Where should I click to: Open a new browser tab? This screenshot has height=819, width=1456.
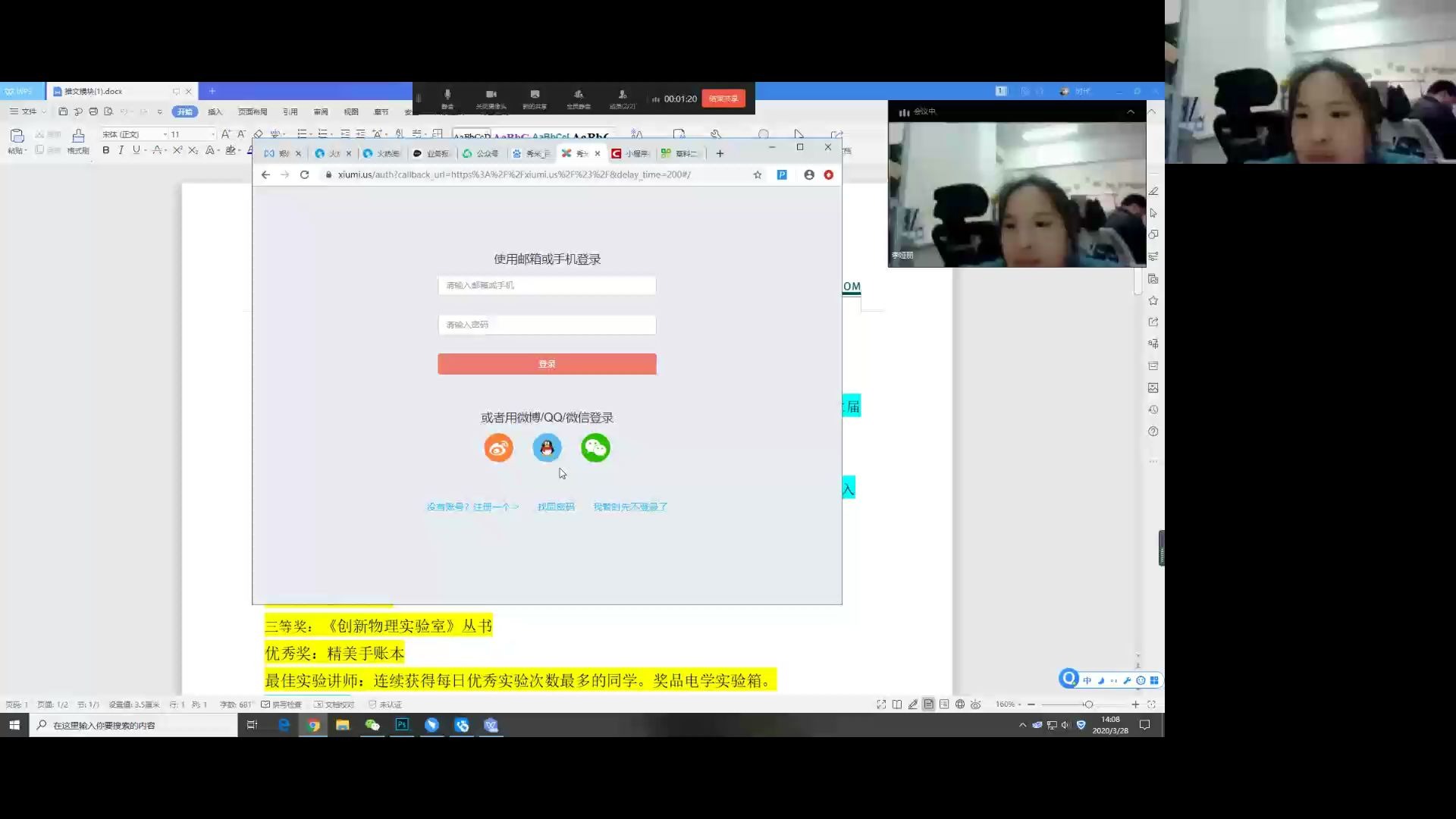720,153
